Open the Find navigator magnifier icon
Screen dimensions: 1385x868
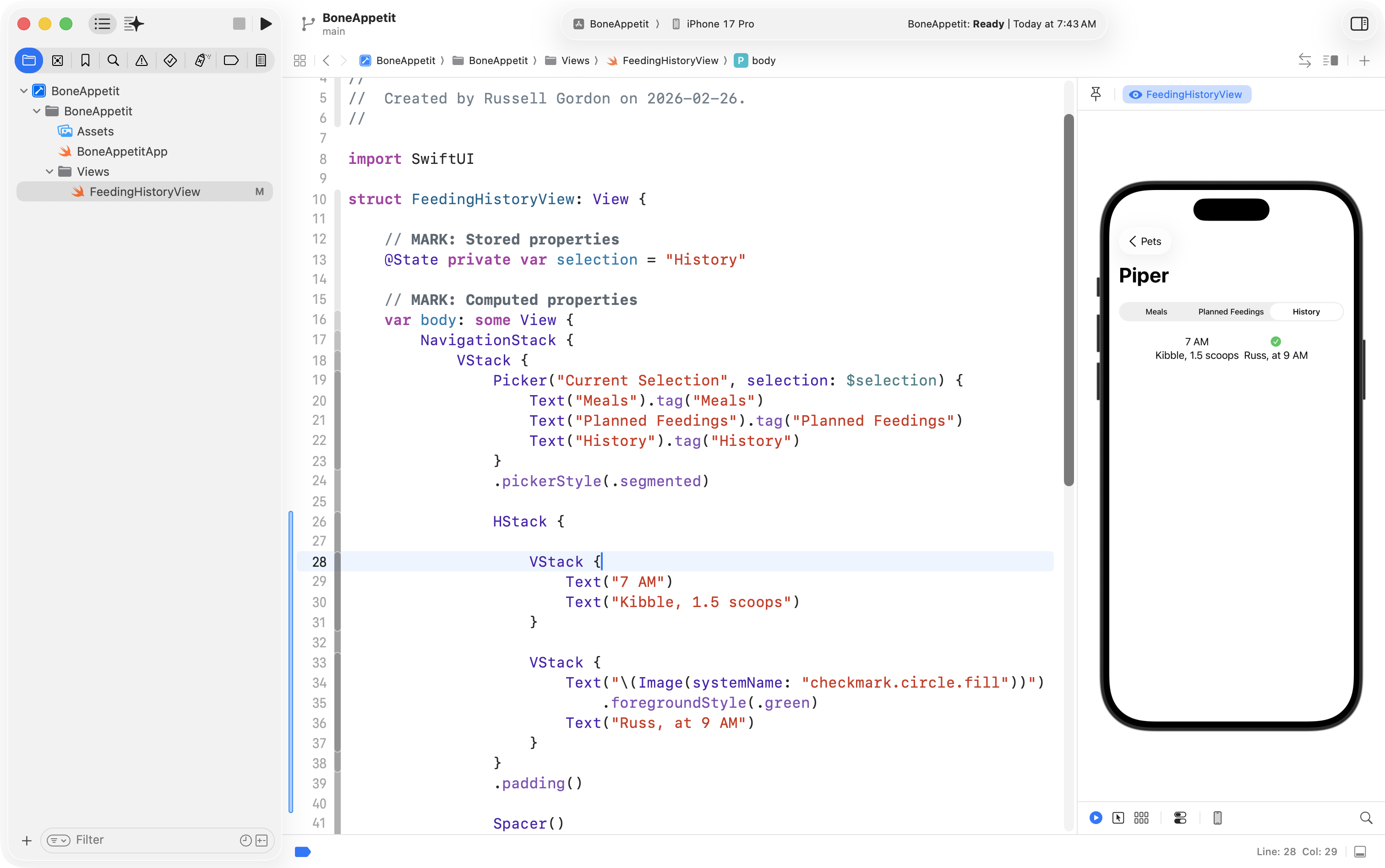click(x=113, y=60)
